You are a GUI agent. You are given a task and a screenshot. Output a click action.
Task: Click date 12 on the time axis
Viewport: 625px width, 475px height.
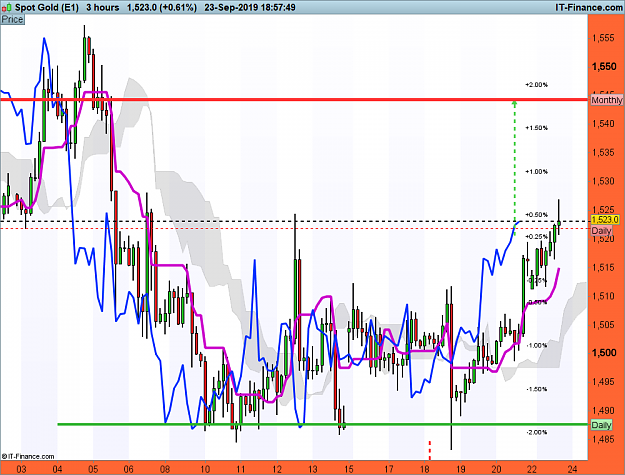click(x=277, y=469)
